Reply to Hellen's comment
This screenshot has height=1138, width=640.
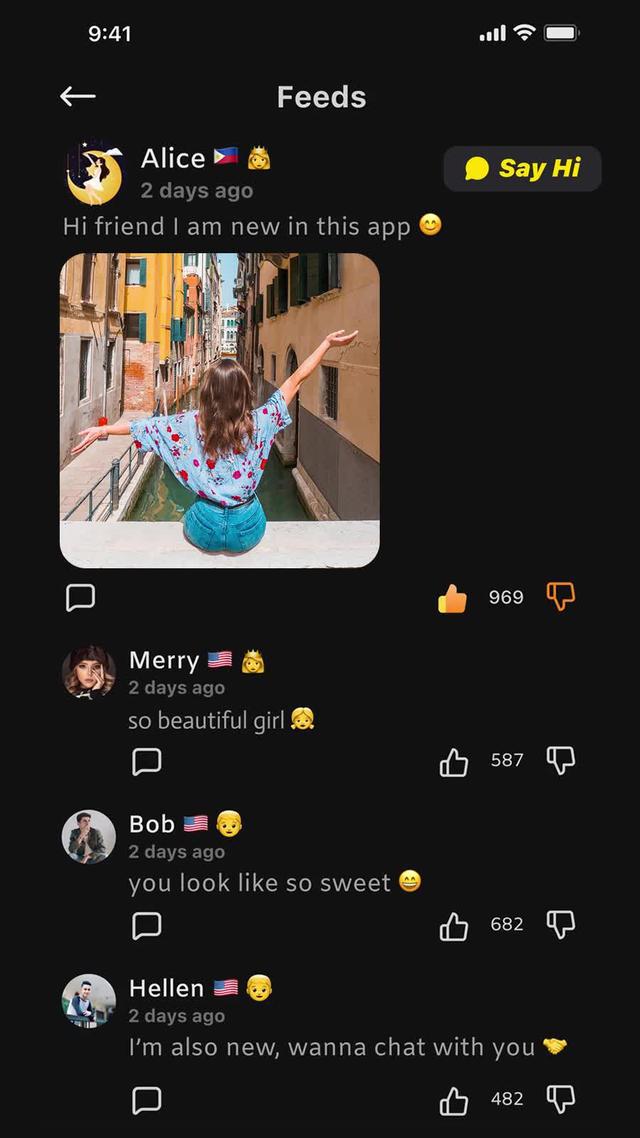147,1100
